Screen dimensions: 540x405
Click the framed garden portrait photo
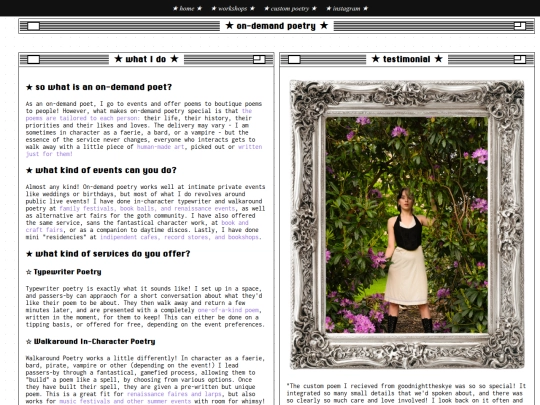coord(407,225)
